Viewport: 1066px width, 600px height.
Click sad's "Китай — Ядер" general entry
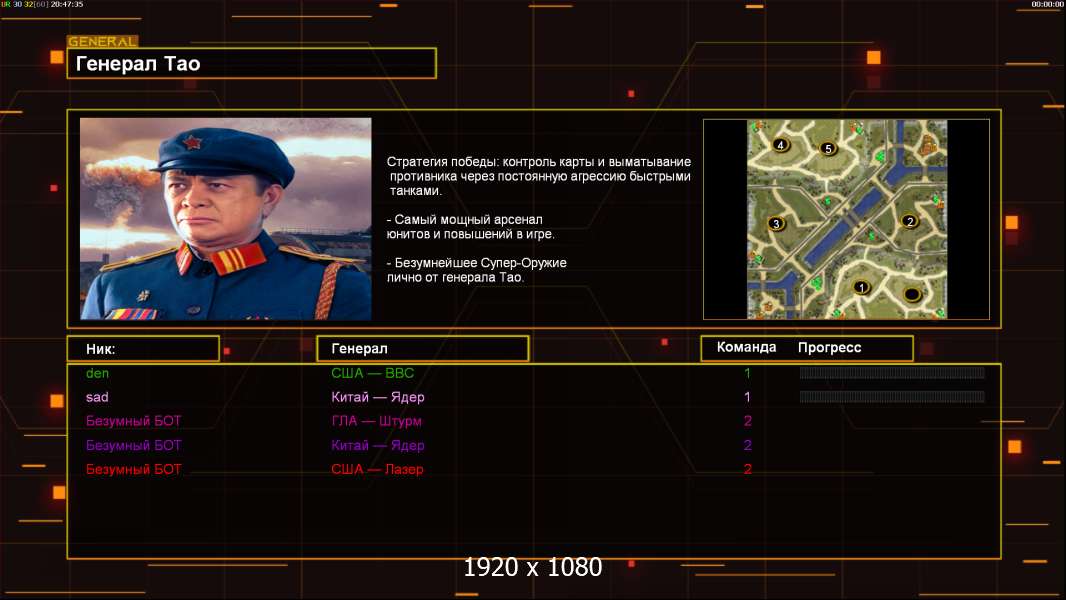pyautogui.click(x=378, y=397)
